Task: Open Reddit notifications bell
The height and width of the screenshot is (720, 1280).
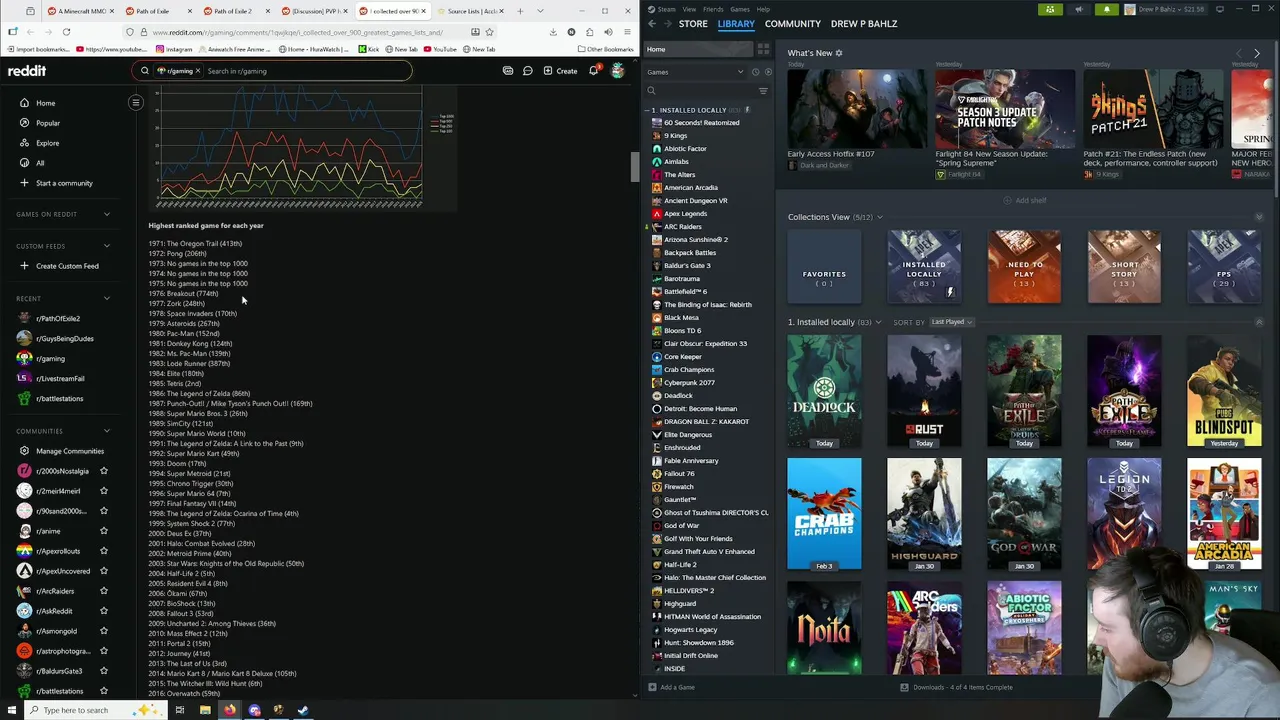Action: coord(593,71)
